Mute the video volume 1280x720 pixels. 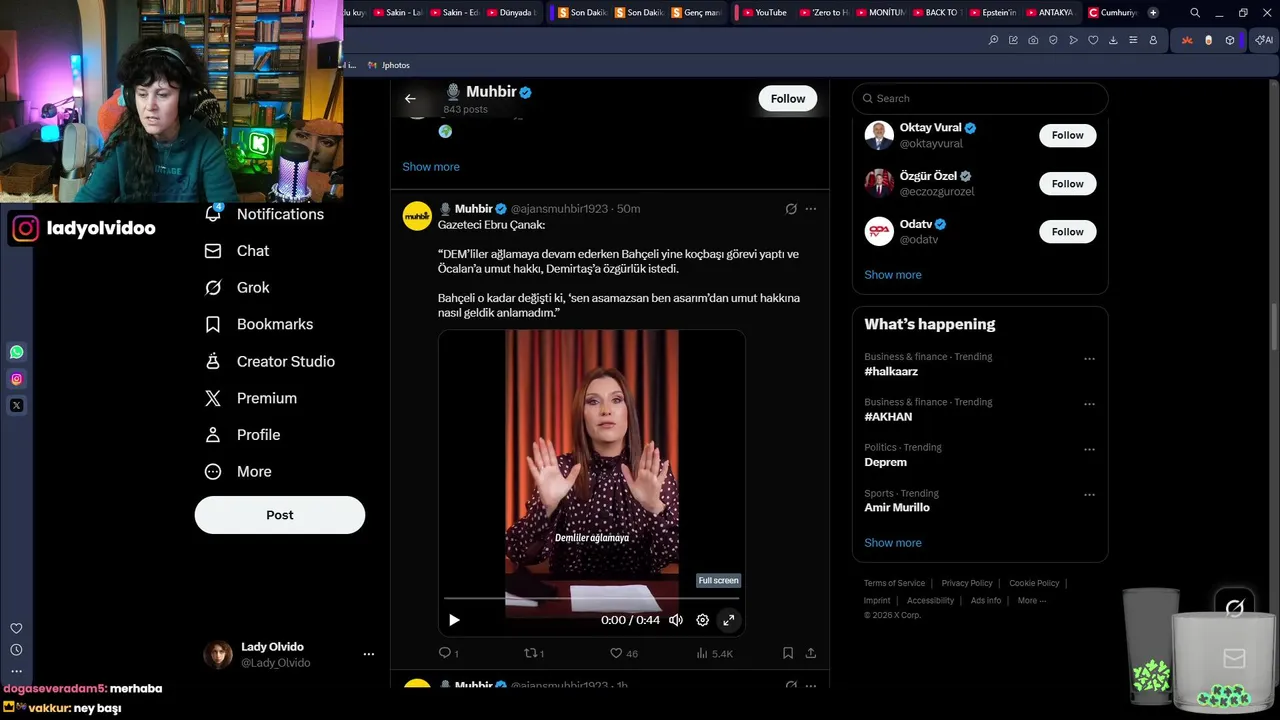point(676,620)
